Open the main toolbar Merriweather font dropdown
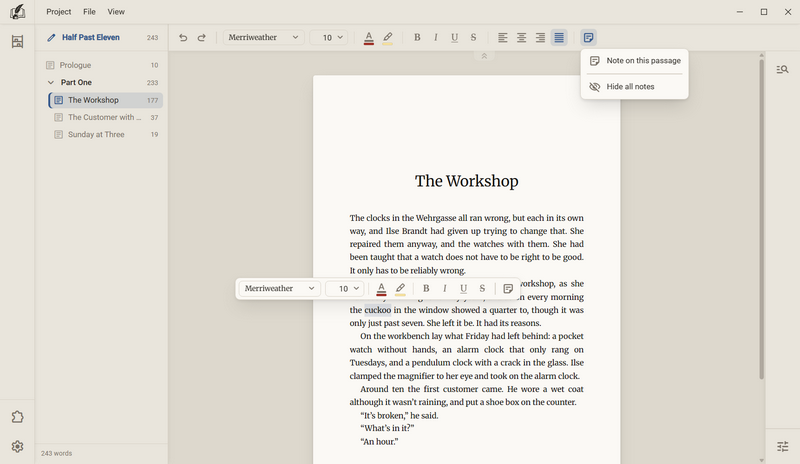800x464 pixels. pyautogui.click(x=263, y=37)
